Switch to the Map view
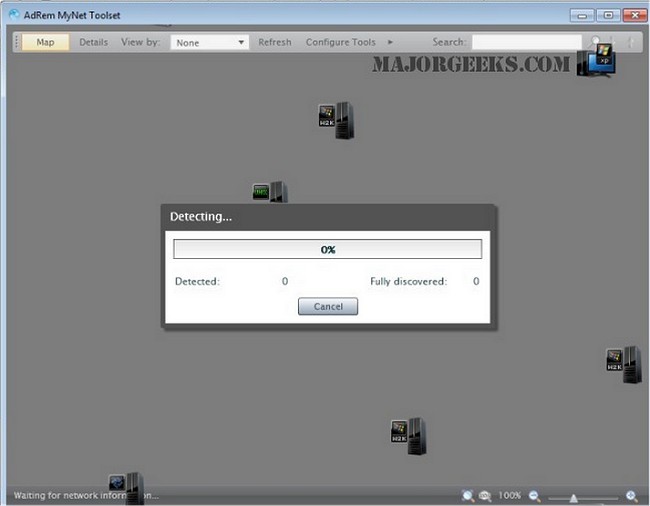This screenshot has height=506, width=650. coord(45,42)
